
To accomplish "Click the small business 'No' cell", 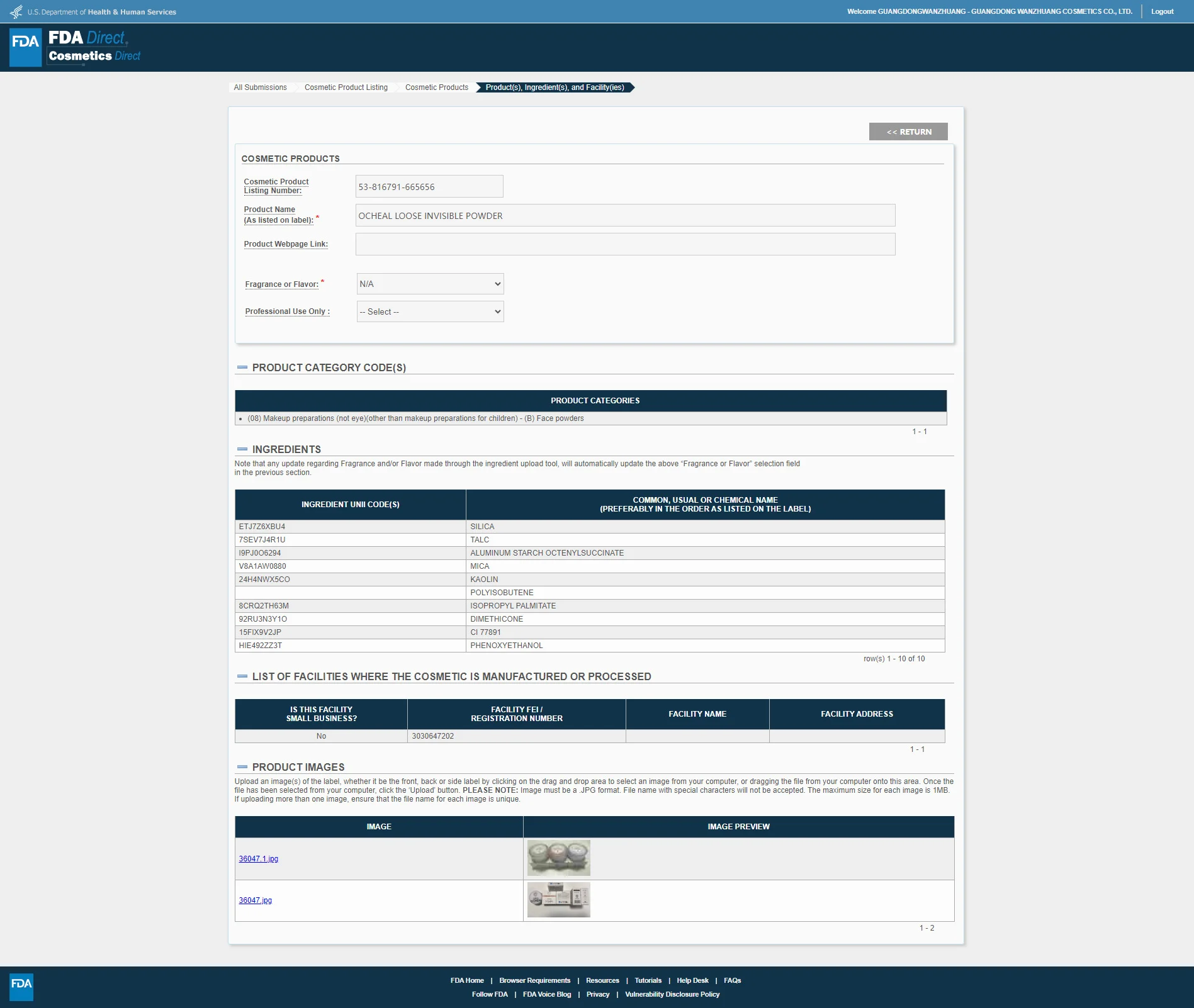I will point(321,736).
